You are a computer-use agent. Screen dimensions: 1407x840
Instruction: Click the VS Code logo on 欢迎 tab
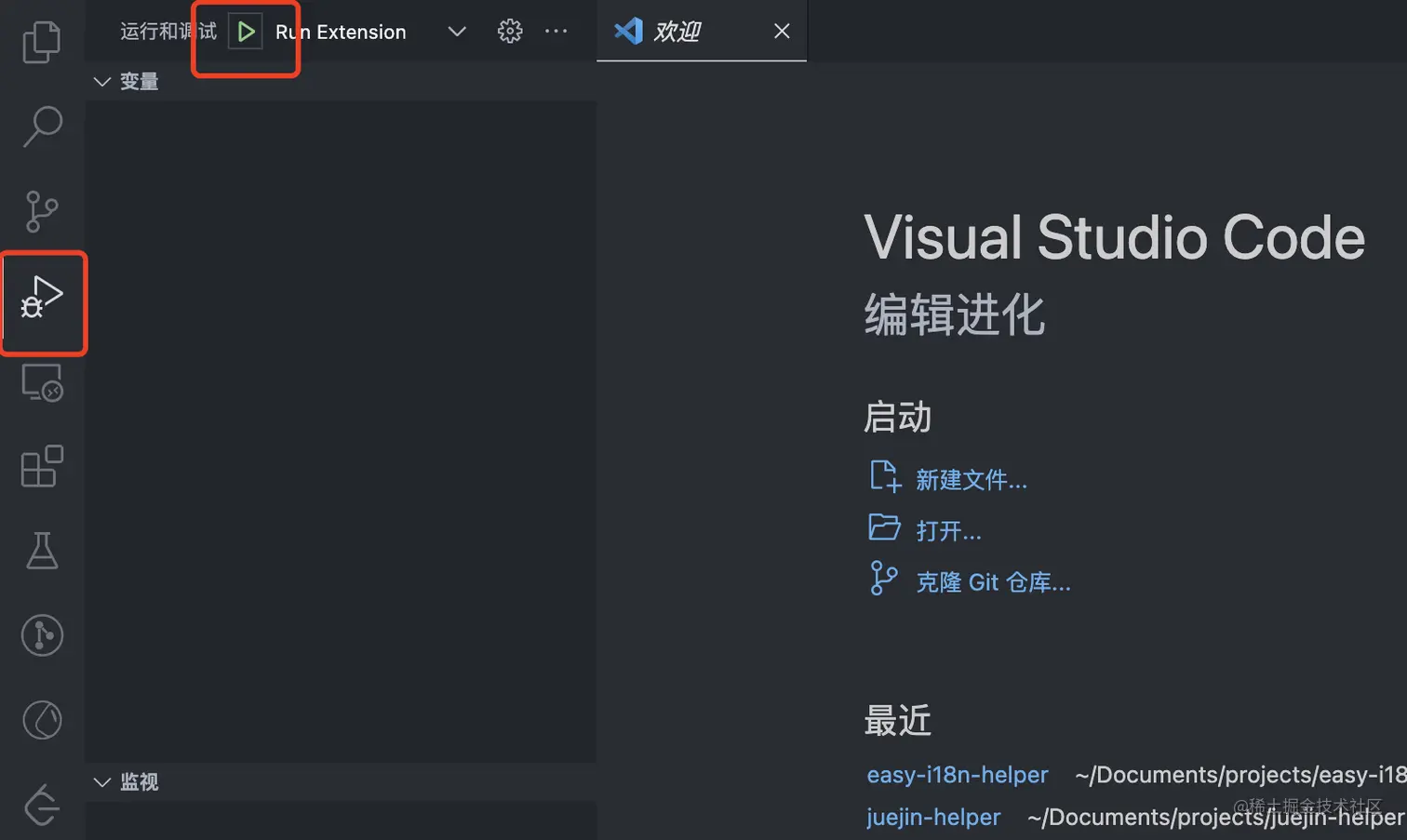click(x=629, y=31)
